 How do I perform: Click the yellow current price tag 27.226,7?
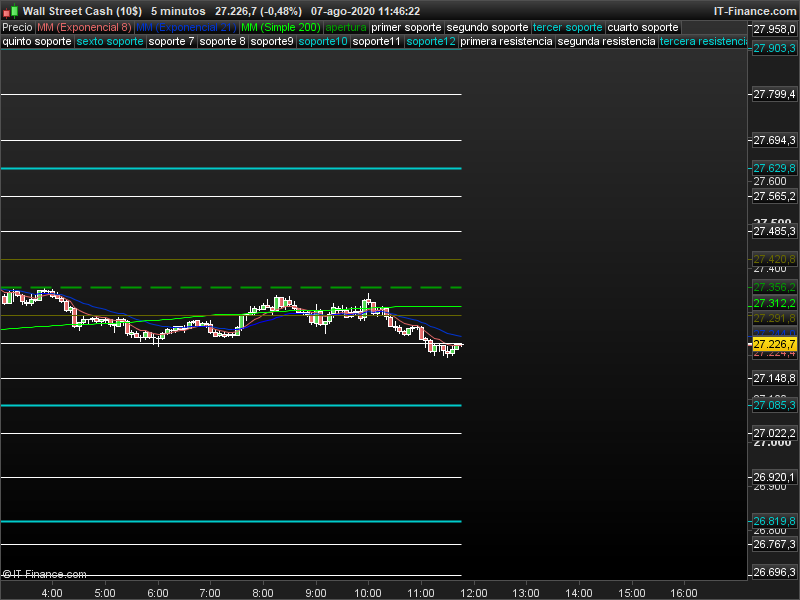(774, 345)
